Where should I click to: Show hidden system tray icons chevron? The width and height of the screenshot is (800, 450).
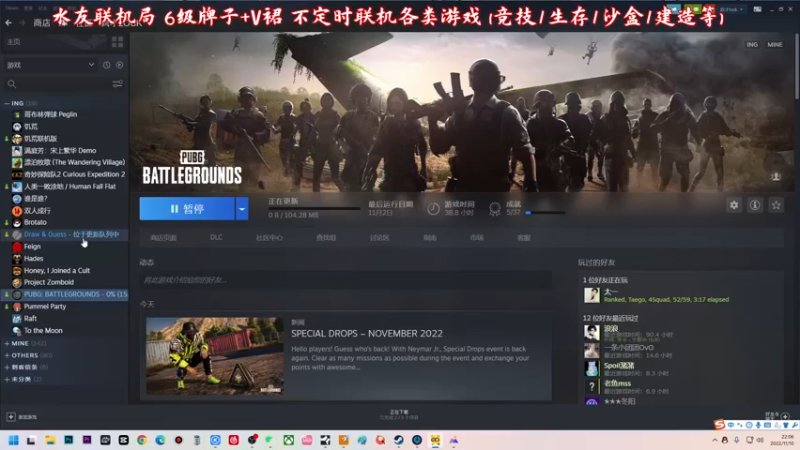coord(715,440)
